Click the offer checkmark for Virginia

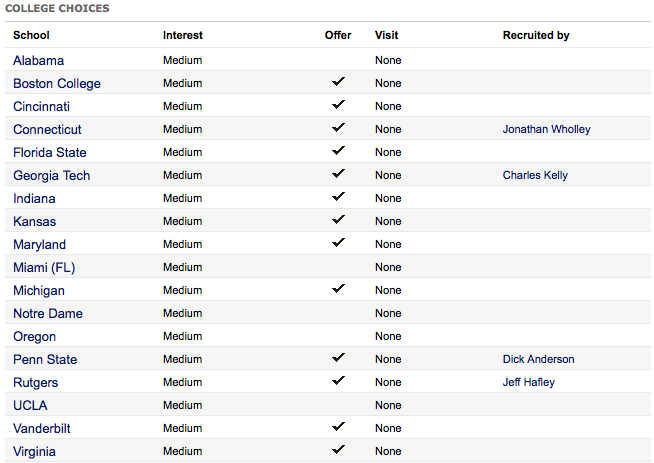pos(338,449)
